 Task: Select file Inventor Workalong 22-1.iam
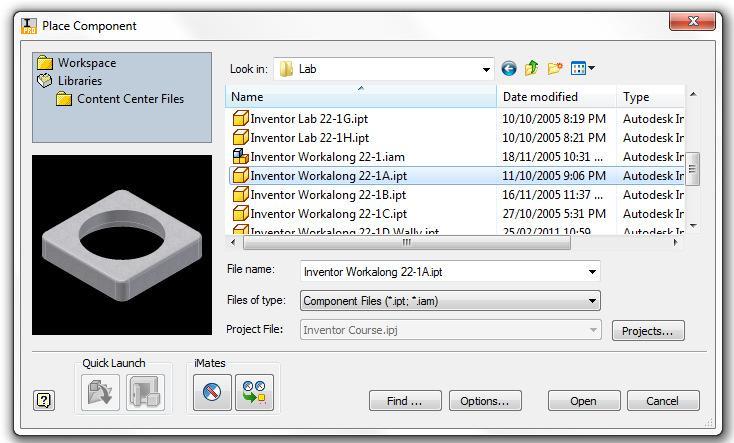click(x=327, y=157)
